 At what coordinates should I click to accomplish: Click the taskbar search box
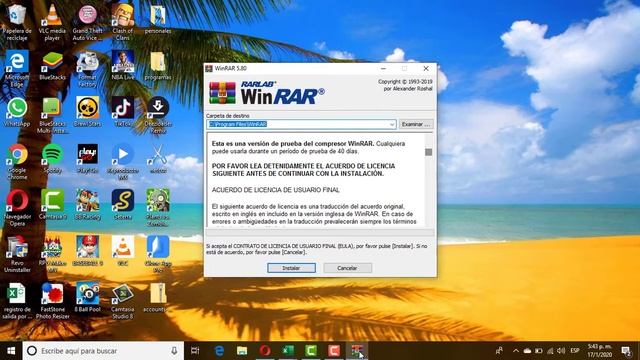click(x=103, y=351)
